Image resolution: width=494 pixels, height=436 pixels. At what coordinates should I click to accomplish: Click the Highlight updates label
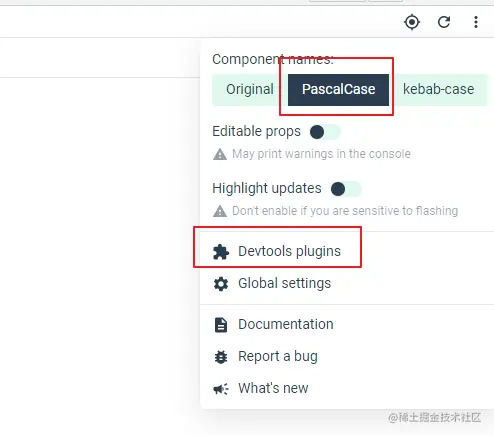pyautogui.click(x=267, y=188)
